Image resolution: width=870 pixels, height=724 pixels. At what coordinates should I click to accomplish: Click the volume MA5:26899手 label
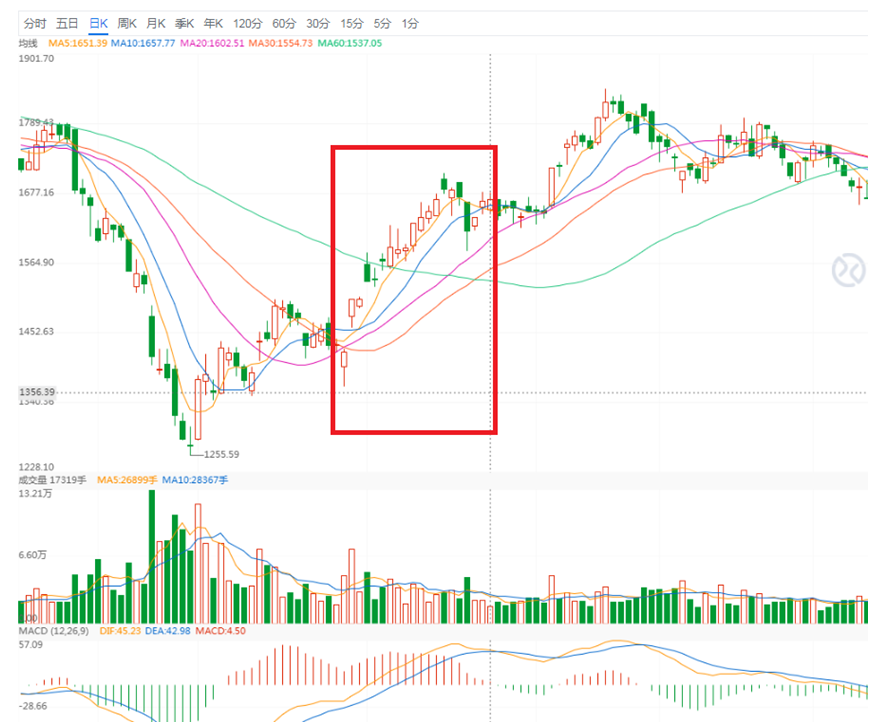[x=127, y=480]
